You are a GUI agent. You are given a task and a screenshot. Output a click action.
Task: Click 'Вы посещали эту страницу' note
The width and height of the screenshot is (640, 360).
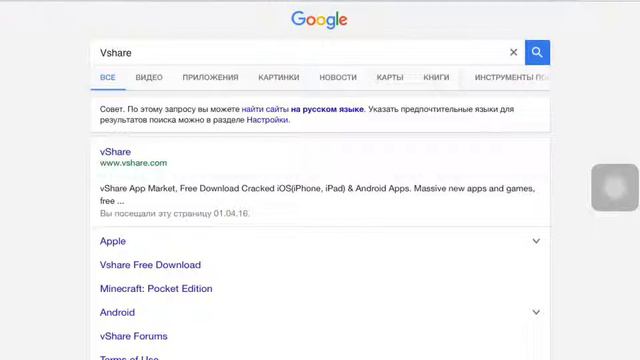click(x=175, y=213)
